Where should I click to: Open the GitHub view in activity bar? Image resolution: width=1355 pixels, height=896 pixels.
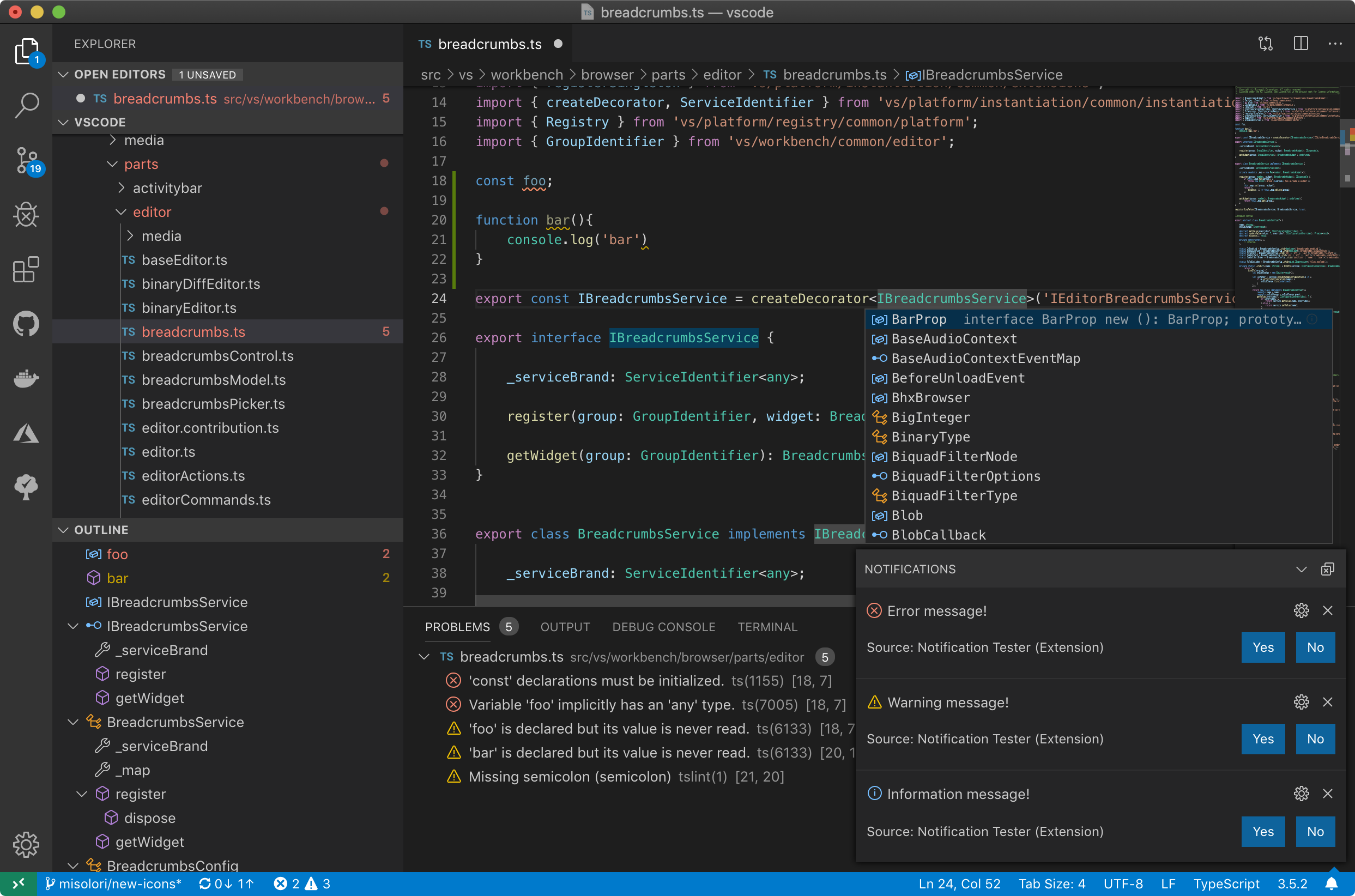click(26, 324)
